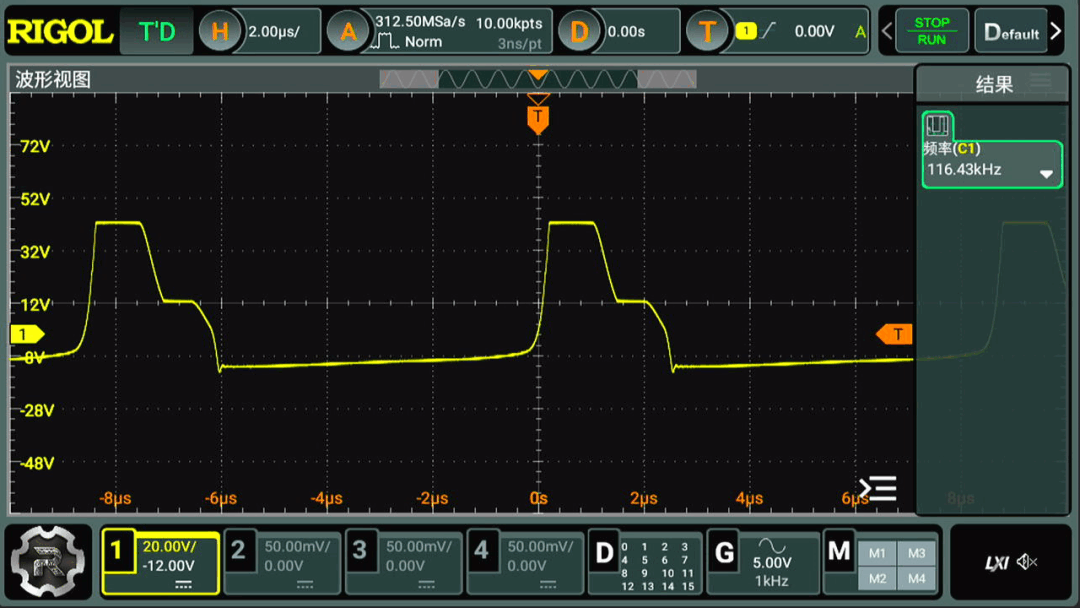The height and width of the screenshot is (608, 1080).
Task: Click the generator sine waveform icon
Action: coord(771,546)
